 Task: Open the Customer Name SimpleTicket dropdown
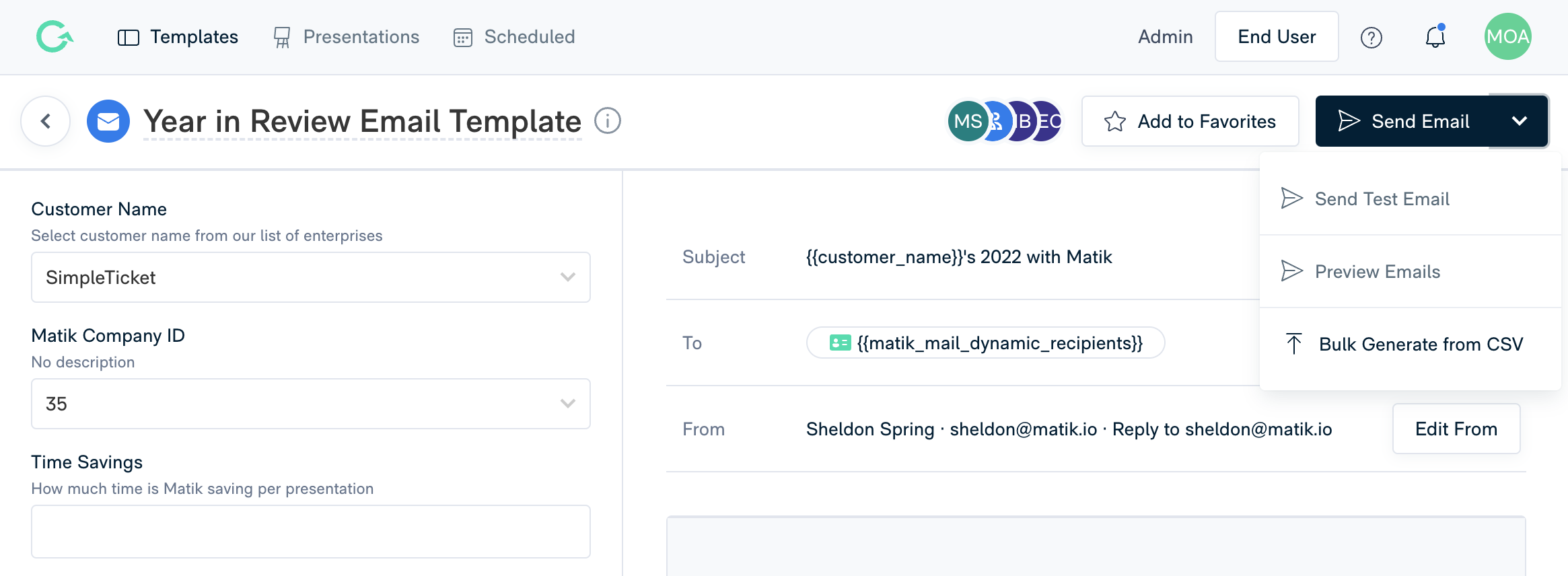311,277
